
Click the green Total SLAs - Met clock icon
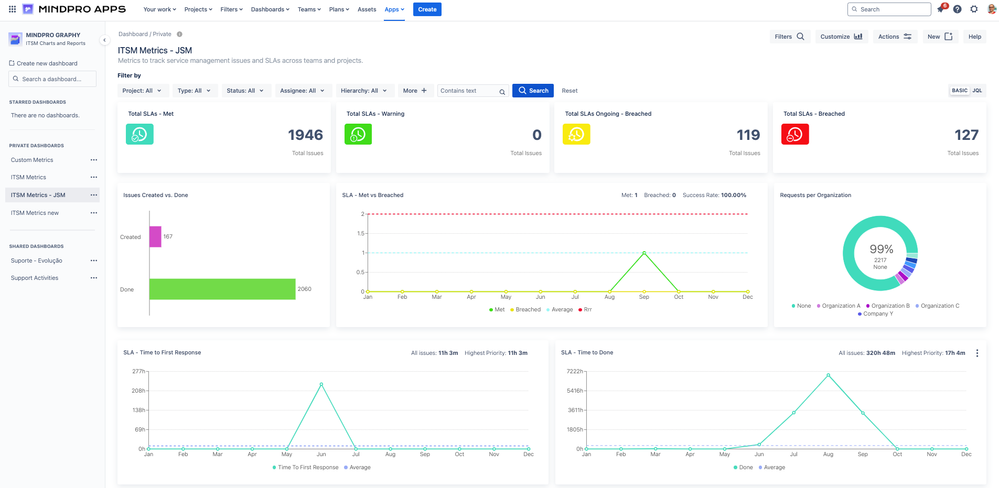[x=140, y=134]
